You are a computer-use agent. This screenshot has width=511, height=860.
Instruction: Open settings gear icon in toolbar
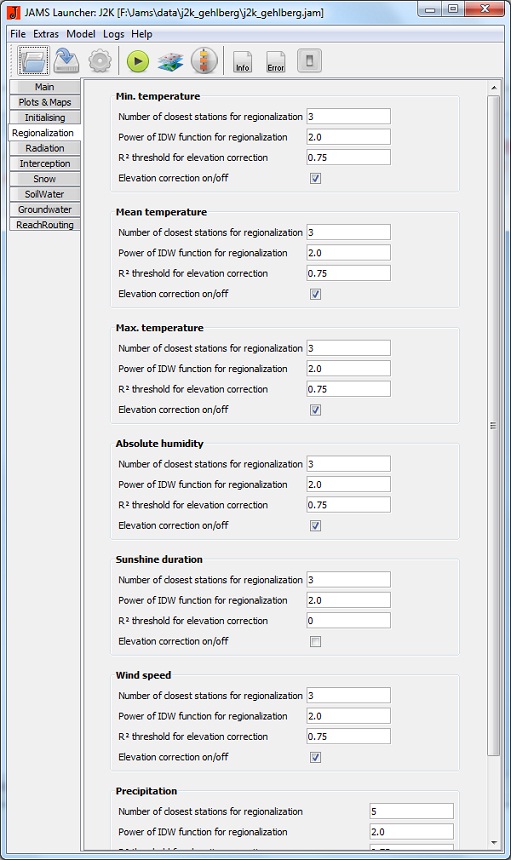click(x=100, y=60)
